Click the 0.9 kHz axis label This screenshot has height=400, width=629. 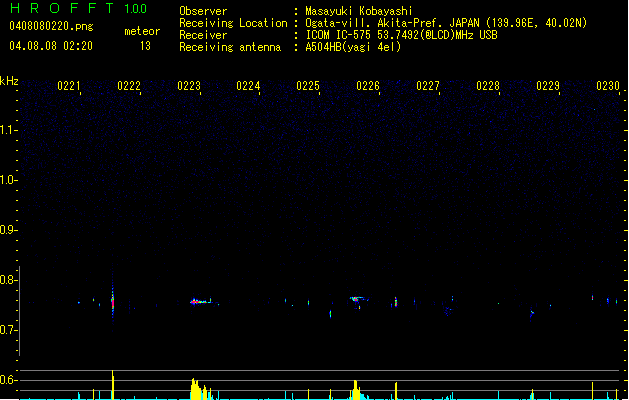tap(8, 230)
